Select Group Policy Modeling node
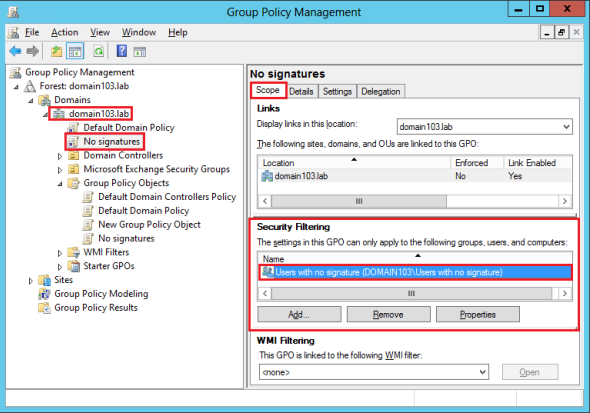The width and height of the screenshot is (590, 413). pos(101,294)
